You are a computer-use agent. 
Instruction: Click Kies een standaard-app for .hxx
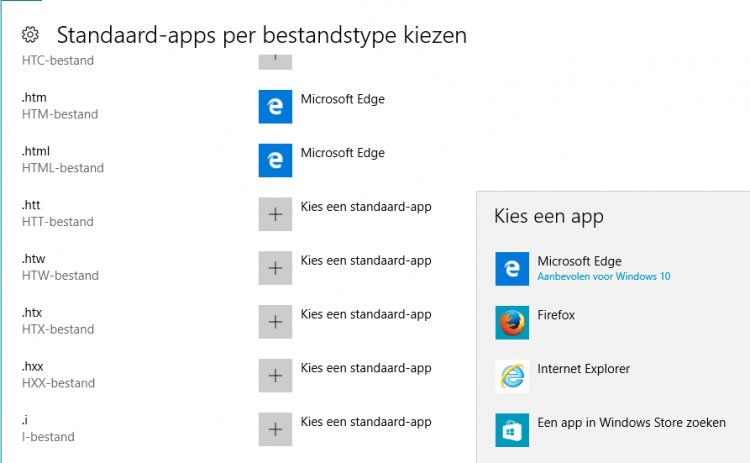point(365,368)
